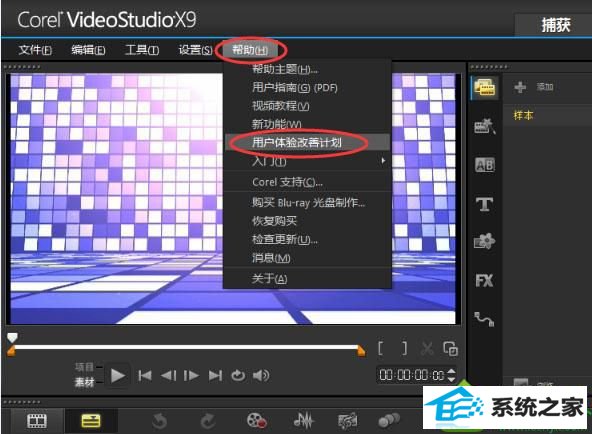Click 用户体验改善计划 menu item

(x=307, y=142)
